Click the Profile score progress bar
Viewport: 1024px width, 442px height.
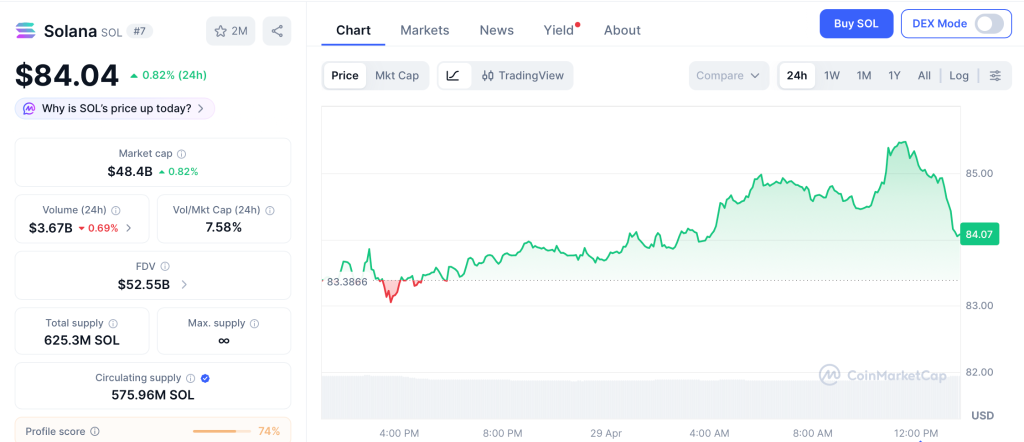pos(222,431)
